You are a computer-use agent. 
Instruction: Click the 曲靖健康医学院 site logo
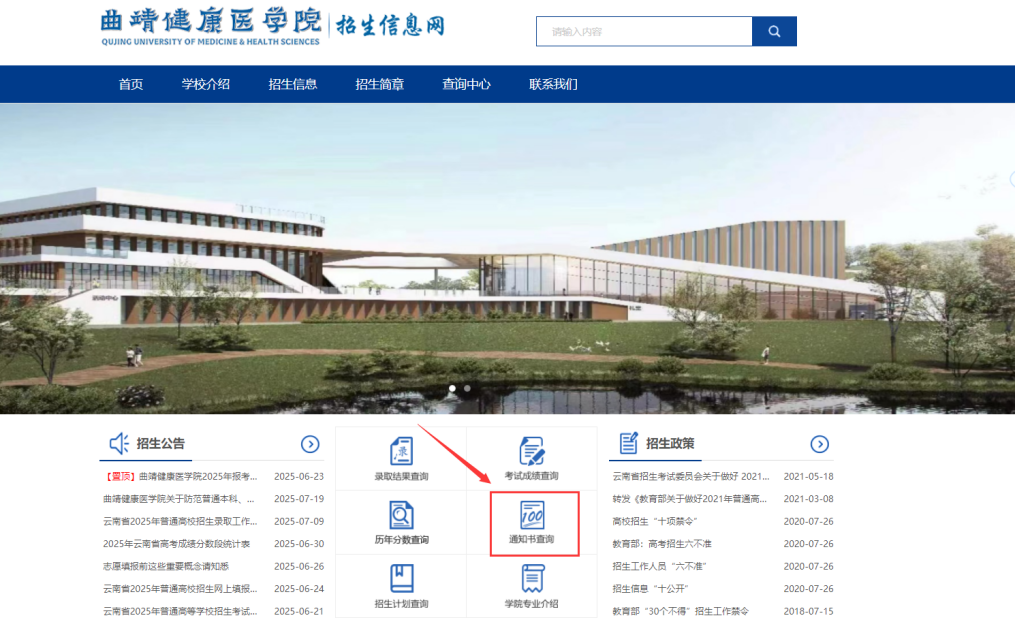(x=211, y=26)
